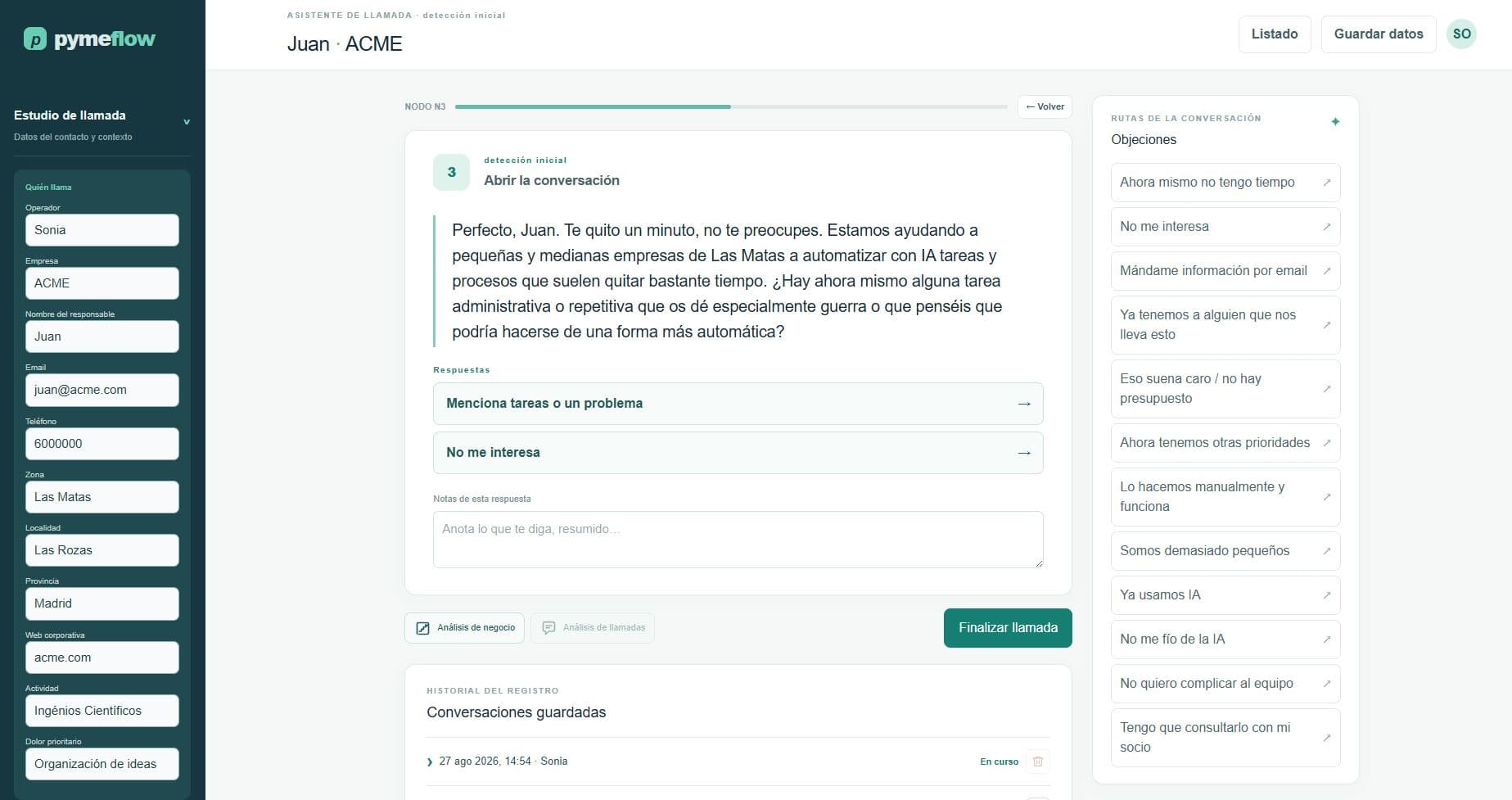Screen dimensions: 1512x800
Task: Click Guardar datos button
Action: point(1379,34)
